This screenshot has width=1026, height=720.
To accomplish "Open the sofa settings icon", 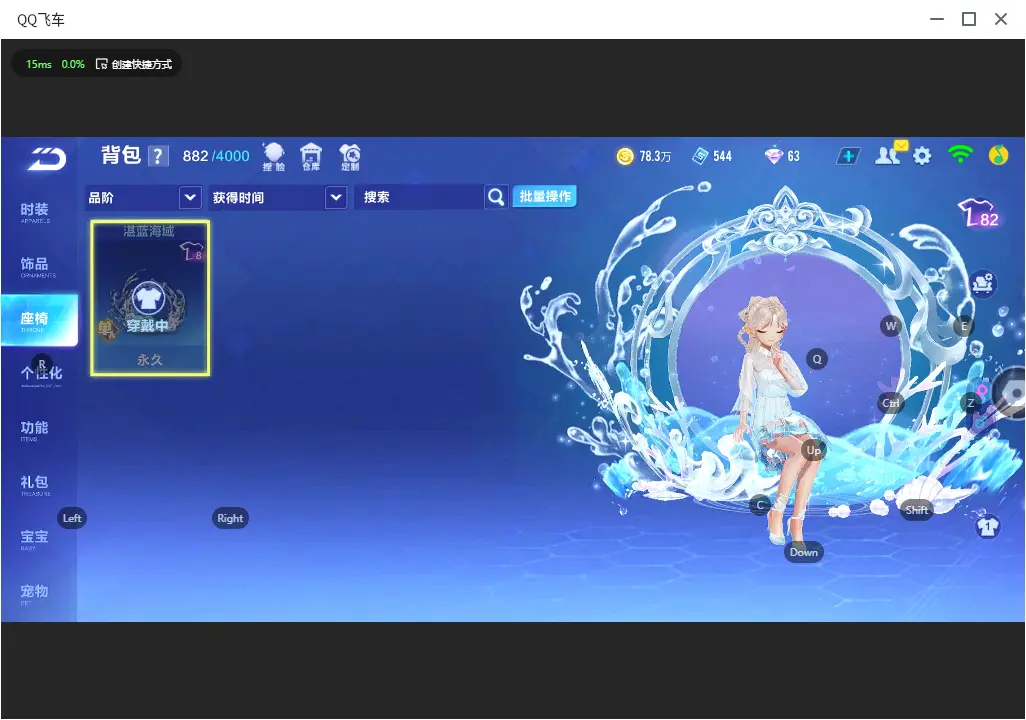I will click(982, 283).
